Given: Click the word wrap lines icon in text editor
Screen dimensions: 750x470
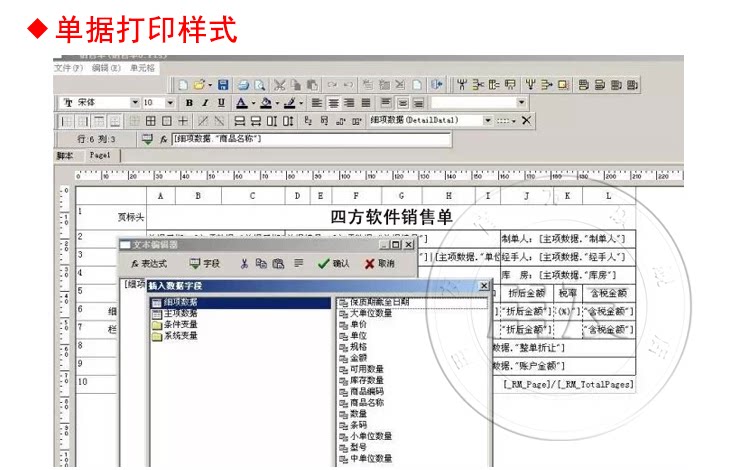Looking at the screenshot, I should coord(299,263).
